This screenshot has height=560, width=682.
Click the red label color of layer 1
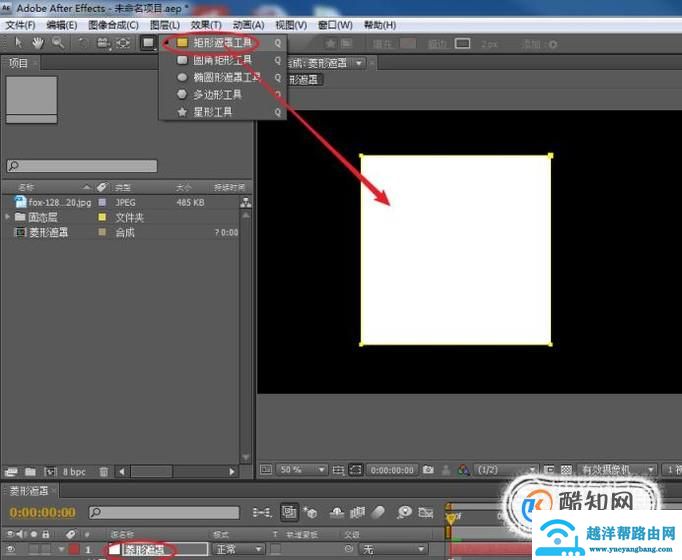tap(74, 549)
